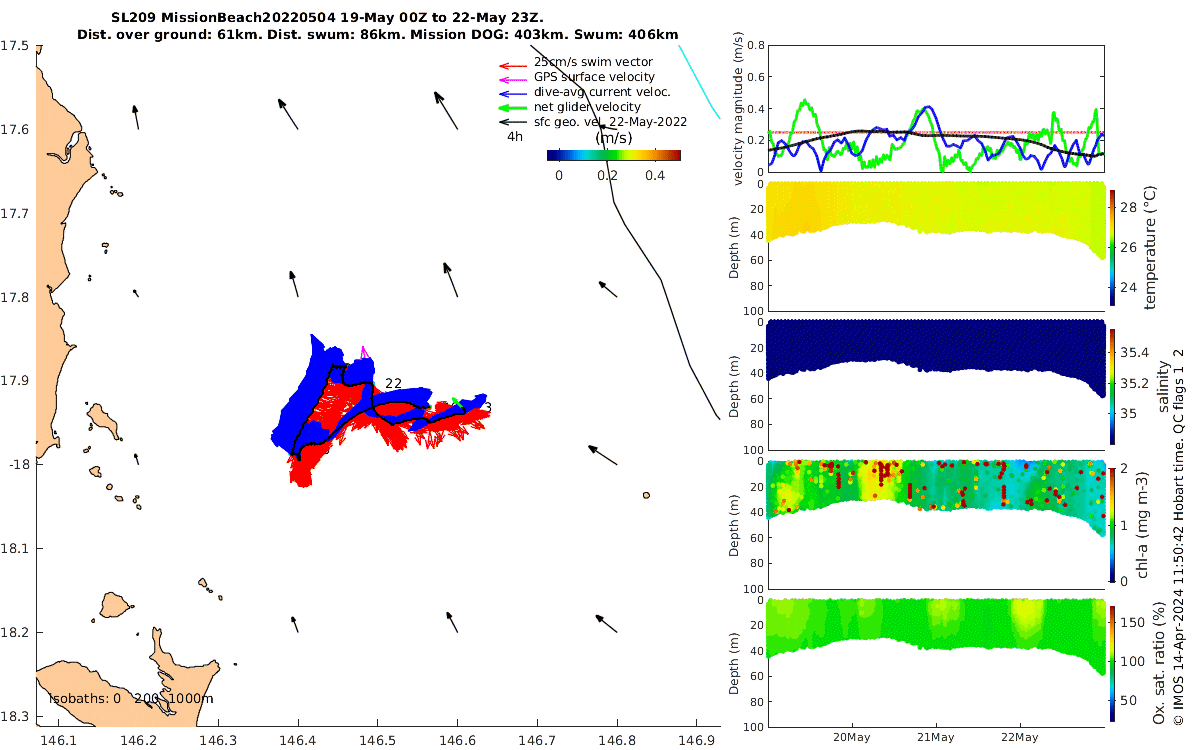1200x750 pixels.
Task: Click the chl-a depth section panel
Action: pyautogui.click(x=936, y=524)
